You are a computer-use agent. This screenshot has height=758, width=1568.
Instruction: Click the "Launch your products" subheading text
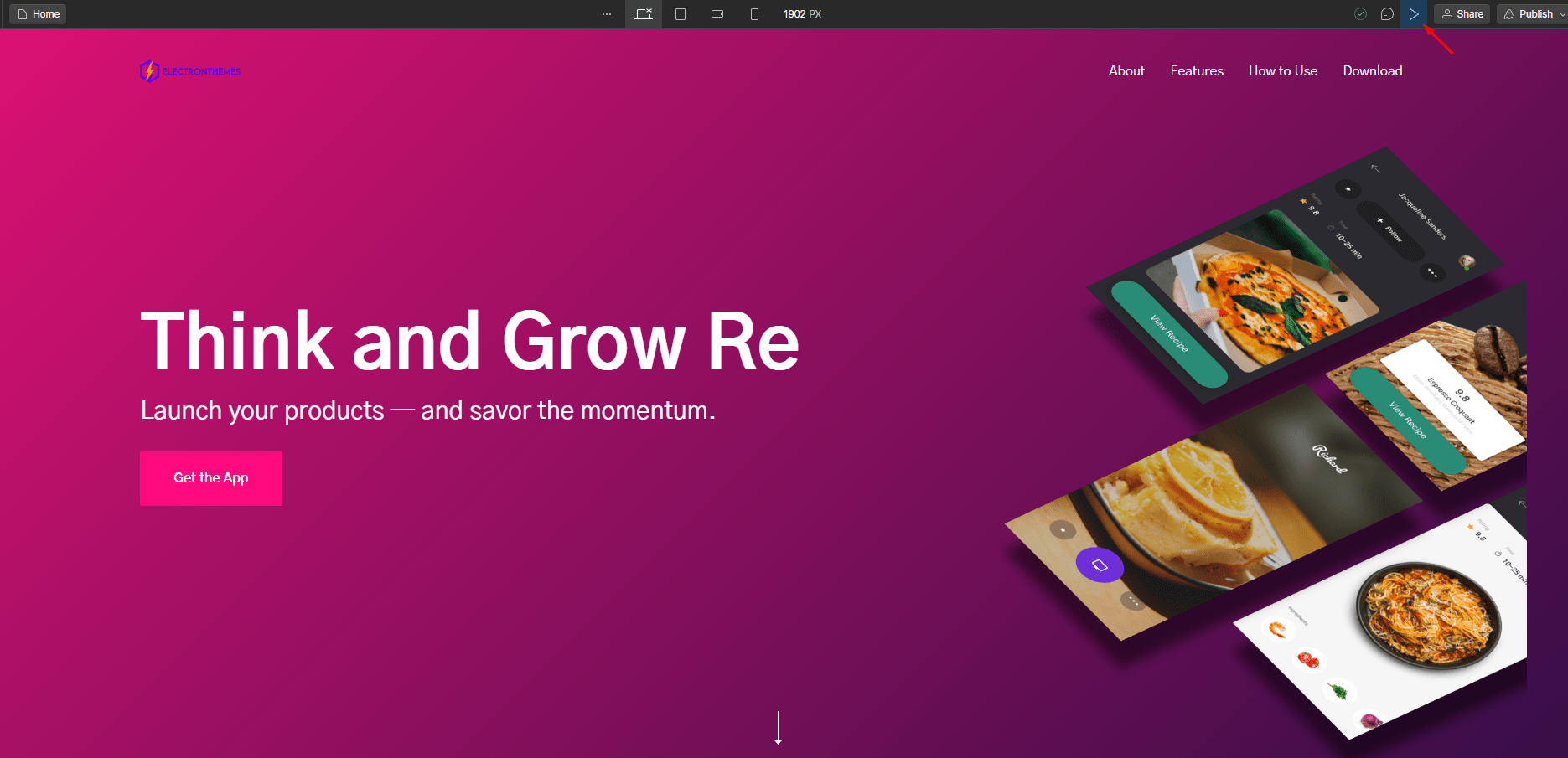428,410
